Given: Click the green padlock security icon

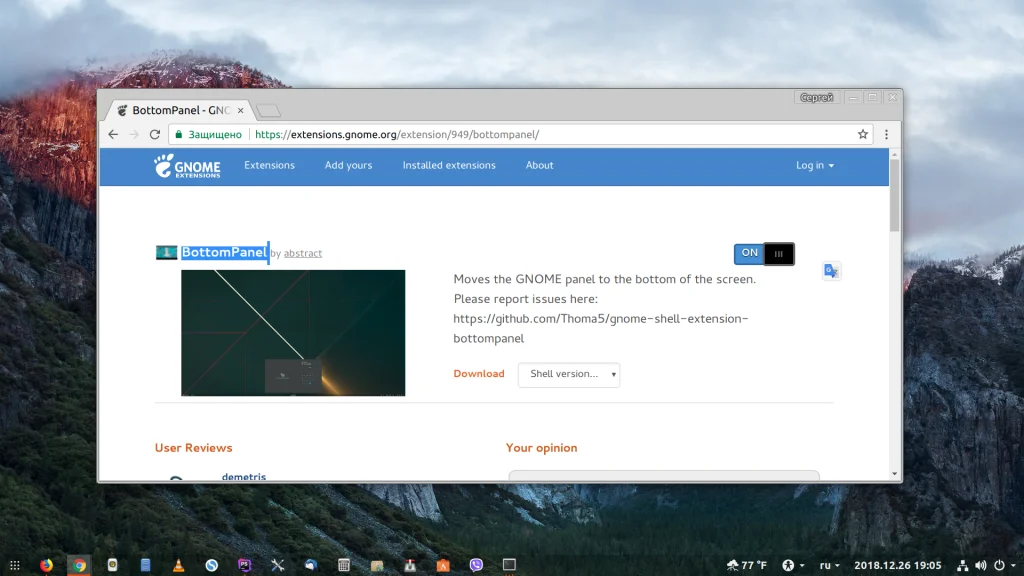Looking at the screenshot, I should [x=179, y=135].
